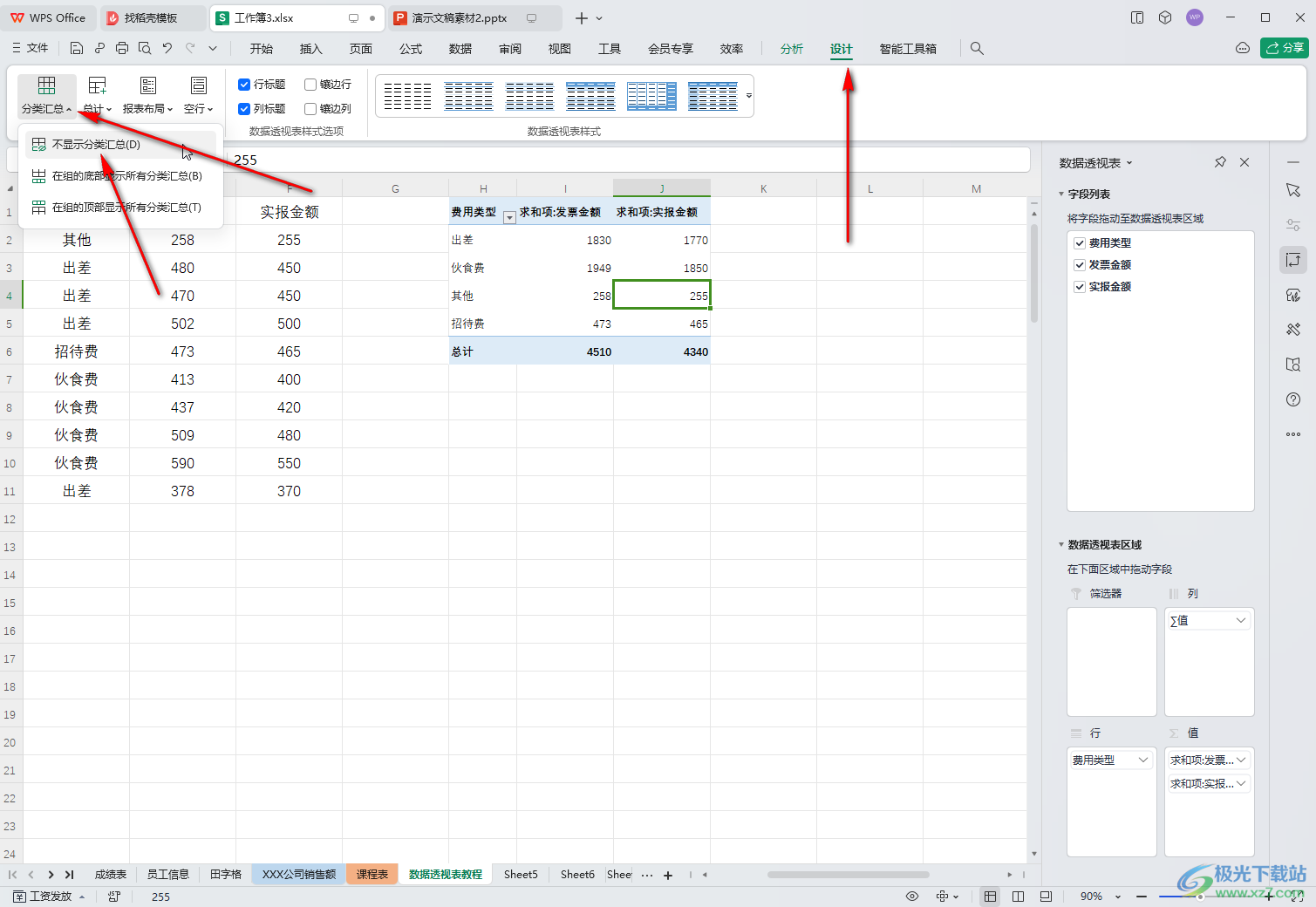Uncheck the 发票金额 field checkbox
Image resolution: width=1316 pixels, height=907 pixels.
[1080, 265]
